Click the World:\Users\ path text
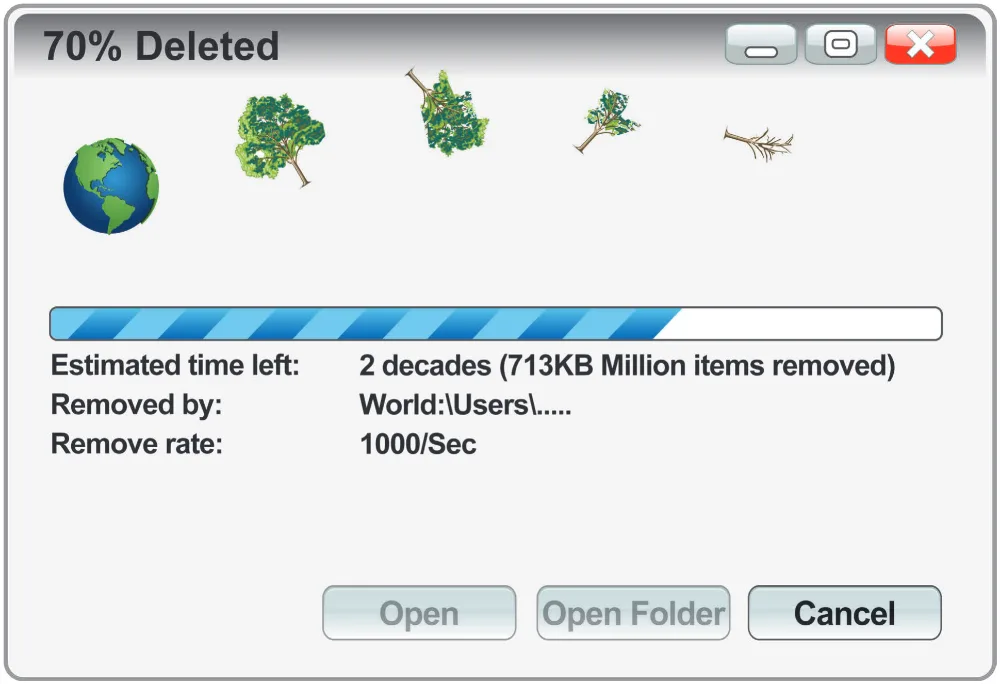 (465, 405)
